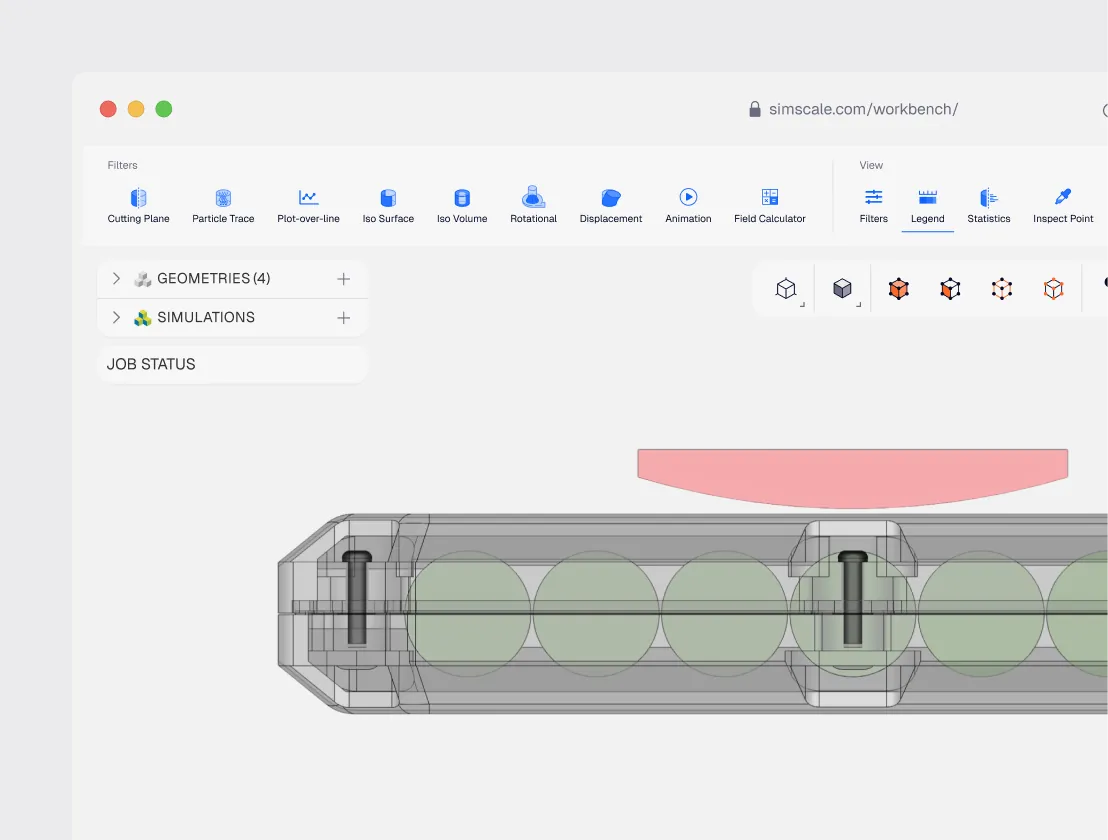Toggle the Filters view panel

point(873,206)
